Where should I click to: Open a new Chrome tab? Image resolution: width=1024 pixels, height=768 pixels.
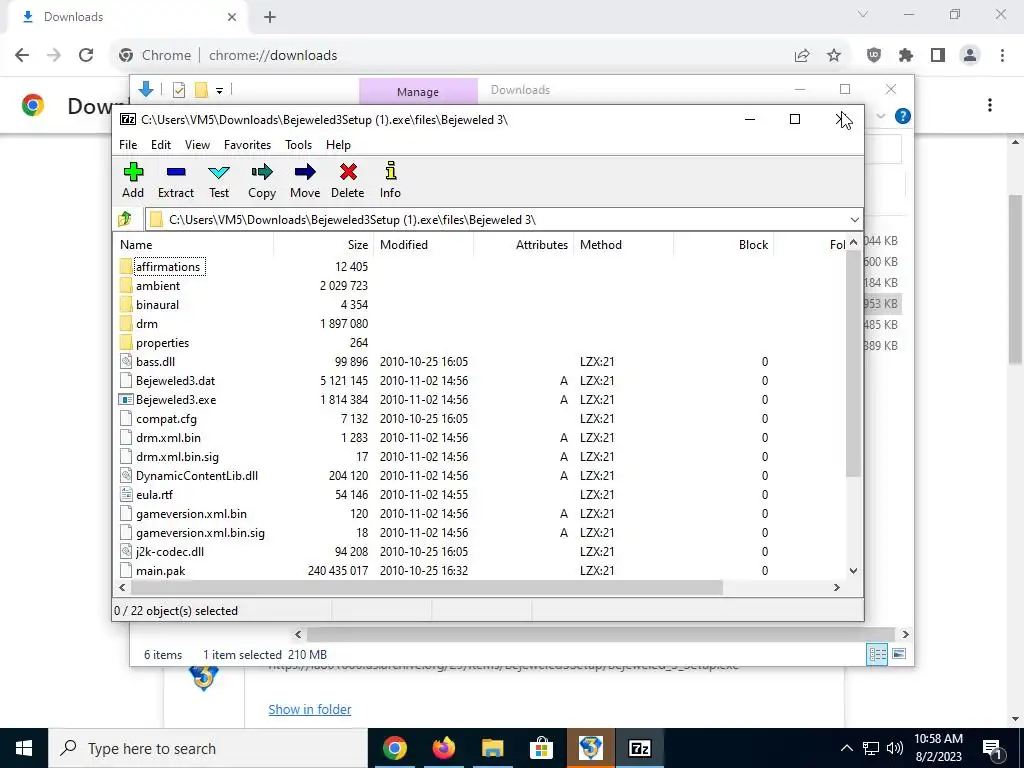pos(270,17)
